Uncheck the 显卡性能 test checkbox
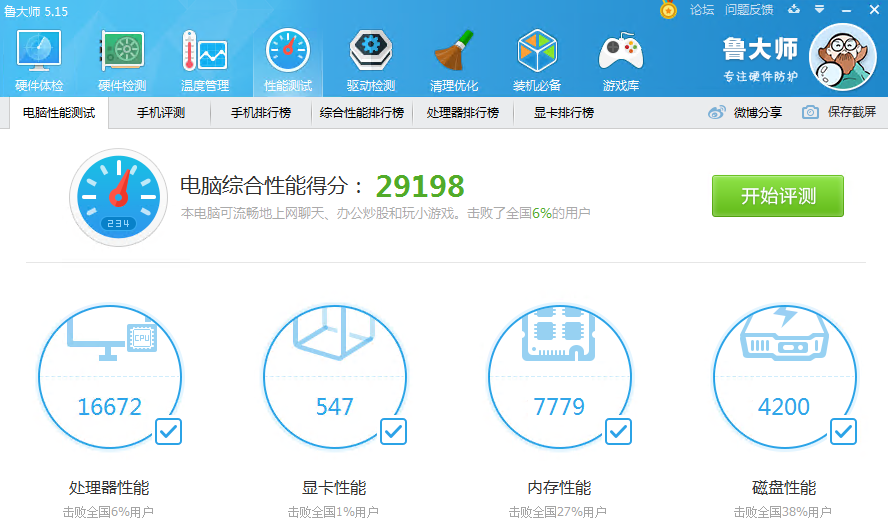The height and width of the screenshot is (528, 888). click(x=393, y=432)
